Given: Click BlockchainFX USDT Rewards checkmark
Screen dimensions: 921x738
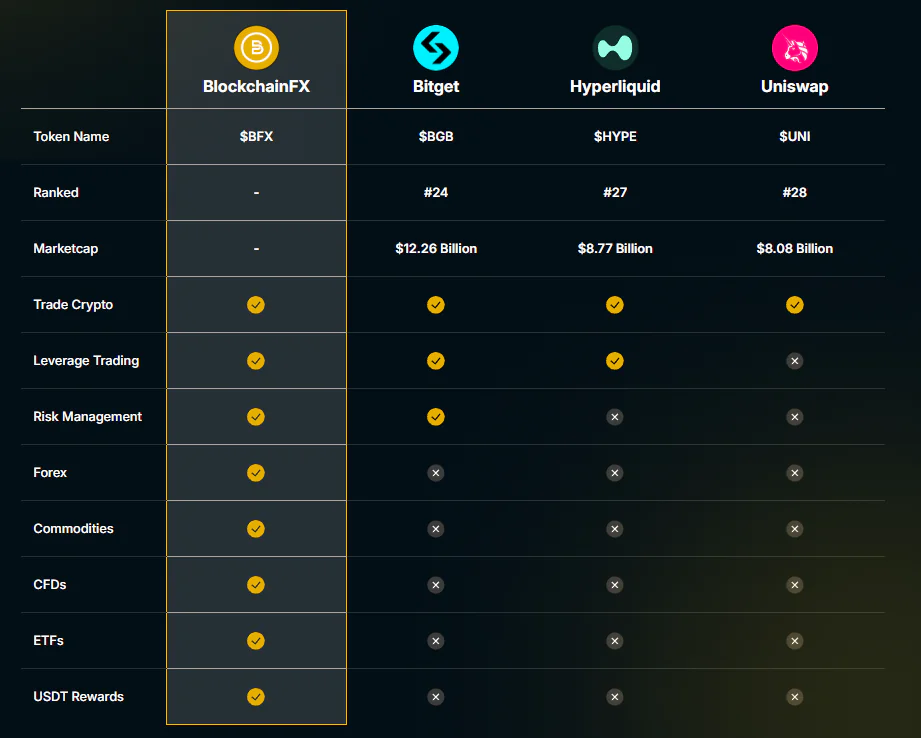Looking at the screenshot, I should click(x=256, y=696).
